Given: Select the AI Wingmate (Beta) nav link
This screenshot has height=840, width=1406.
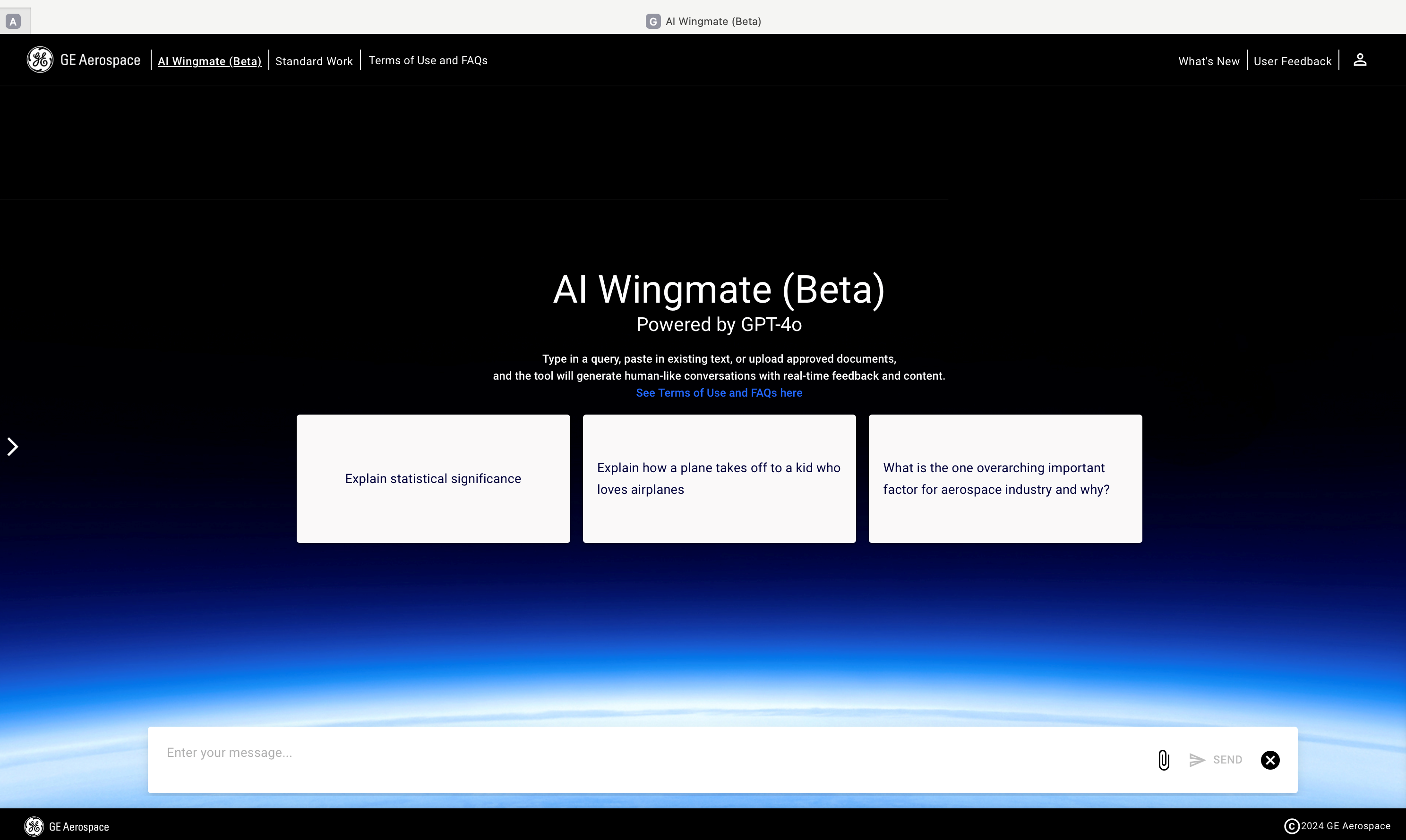Looking at the screenshot, I should [x=209, y=60].
